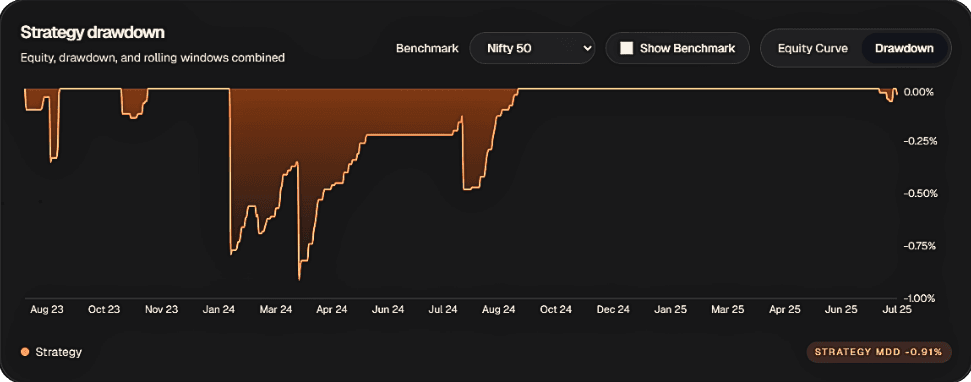Image resolution: width=971 pixels, height=382 pixels.
Task: Click the Jan 25 axis label
Action: click(670, 309)
